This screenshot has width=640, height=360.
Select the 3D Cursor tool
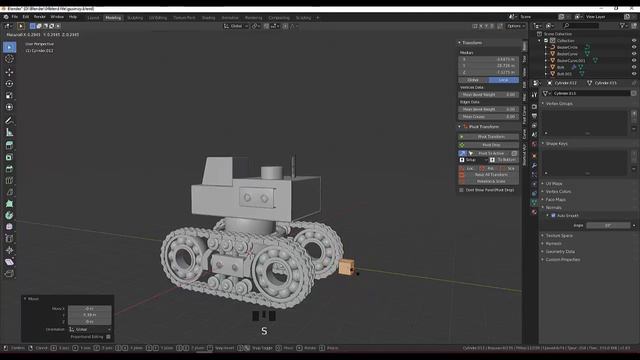[x=9, y=59]
